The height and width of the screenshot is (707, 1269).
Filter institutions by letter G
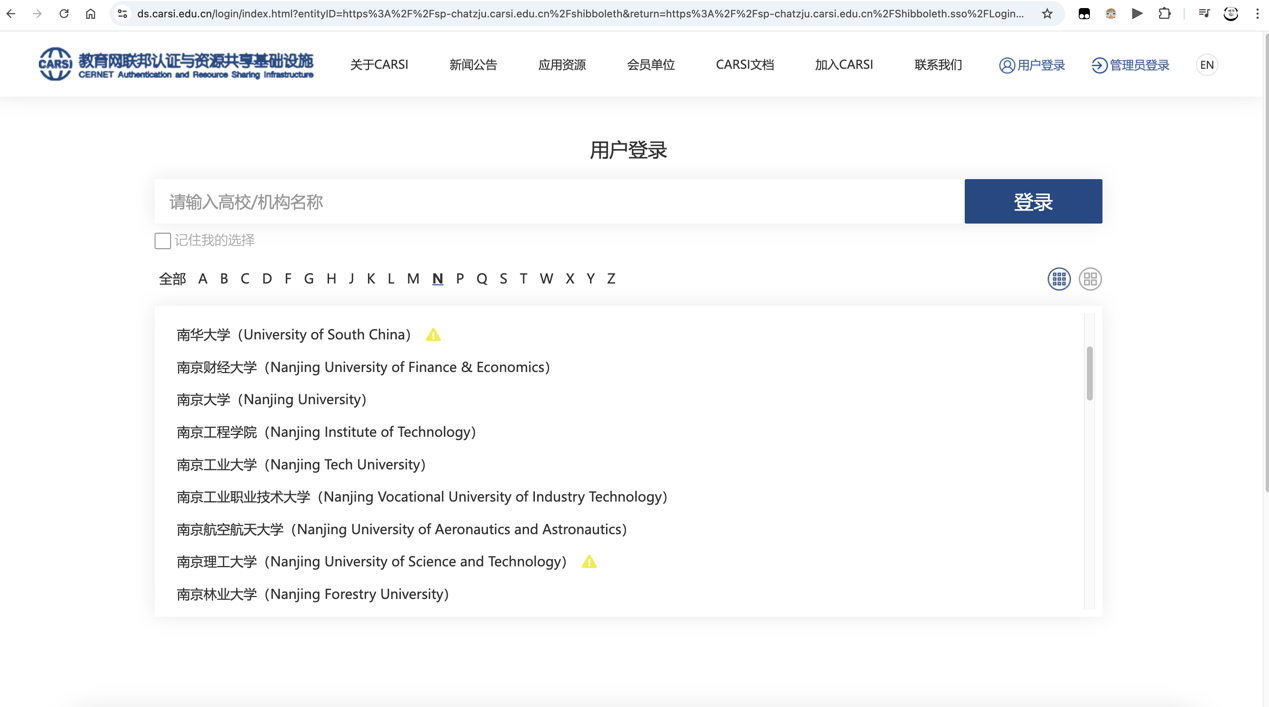click(x=309, y=279)
